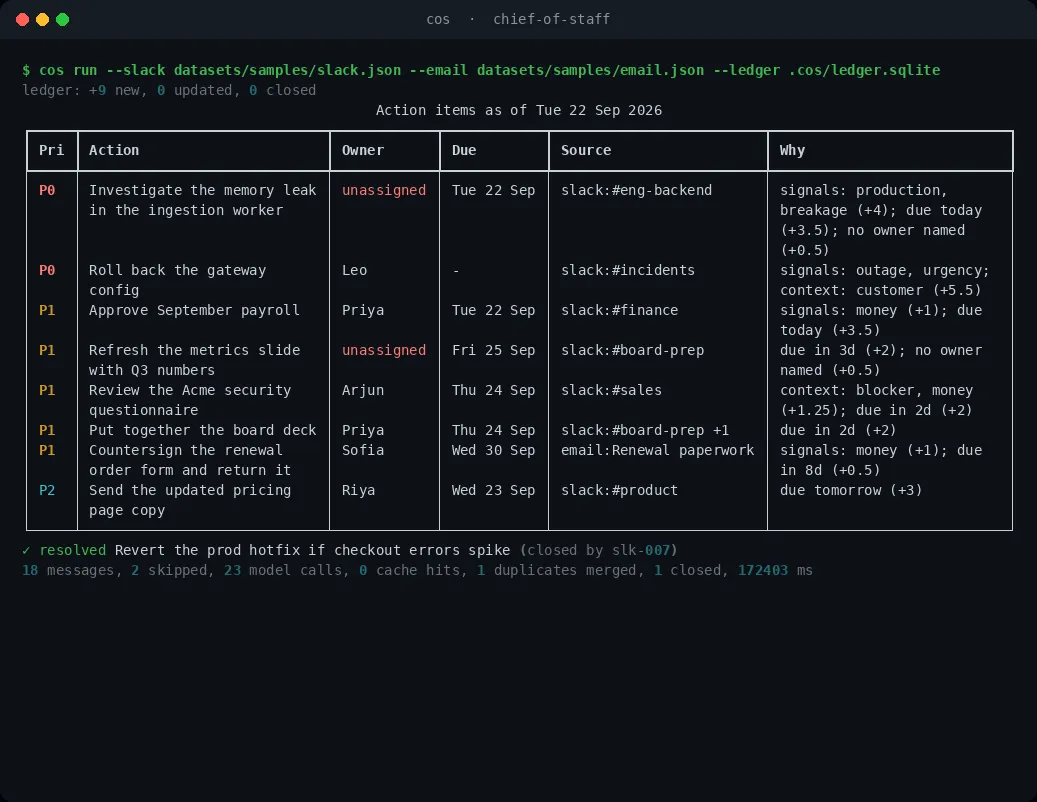This screenshot has height=802, width=1037.
Task: Click the green 'resolved' status word
Action: (x=72, y=550)
